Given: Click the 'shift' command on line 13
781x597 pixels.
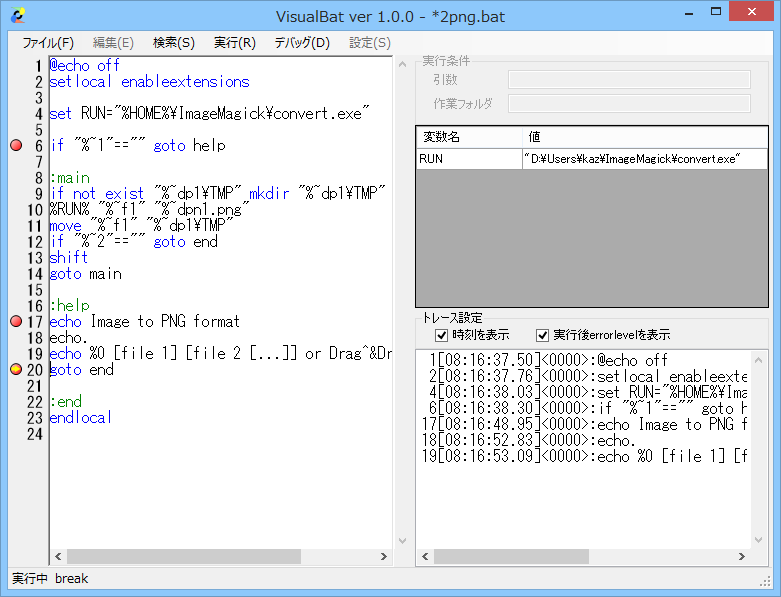Looking at the screenshot, I should tap(69, 257).
